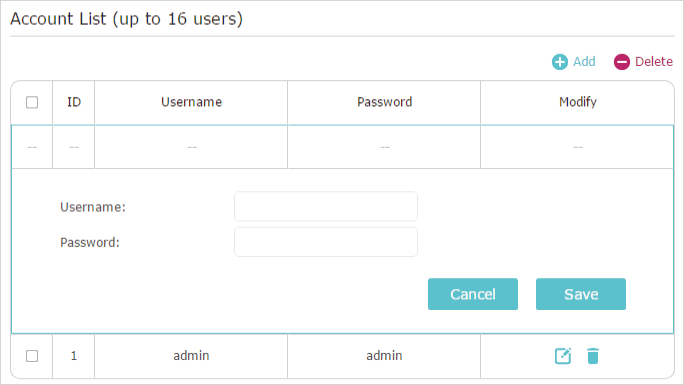This screenshot has height=385, width=684.
Task: Click the Modify column header
Action: tap(578, 102)
